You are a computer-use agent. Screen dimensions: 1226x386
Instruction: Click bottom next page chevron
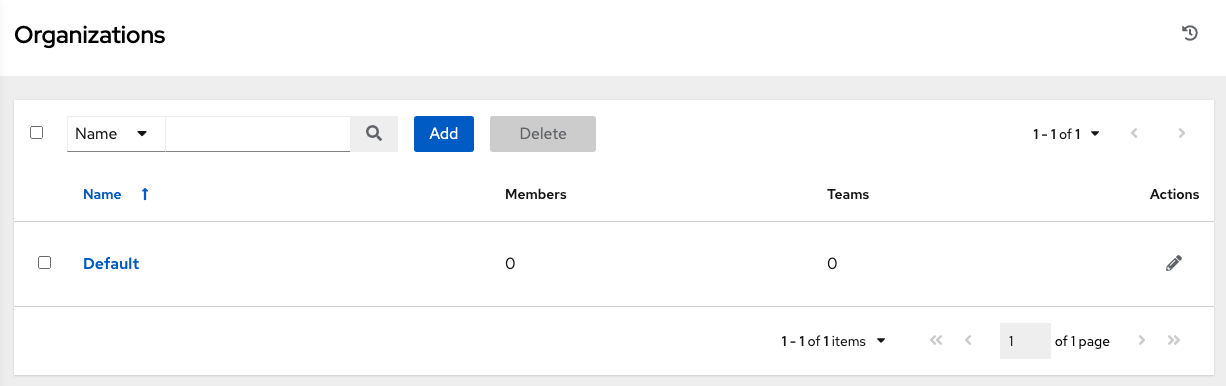click(1142, 341)
